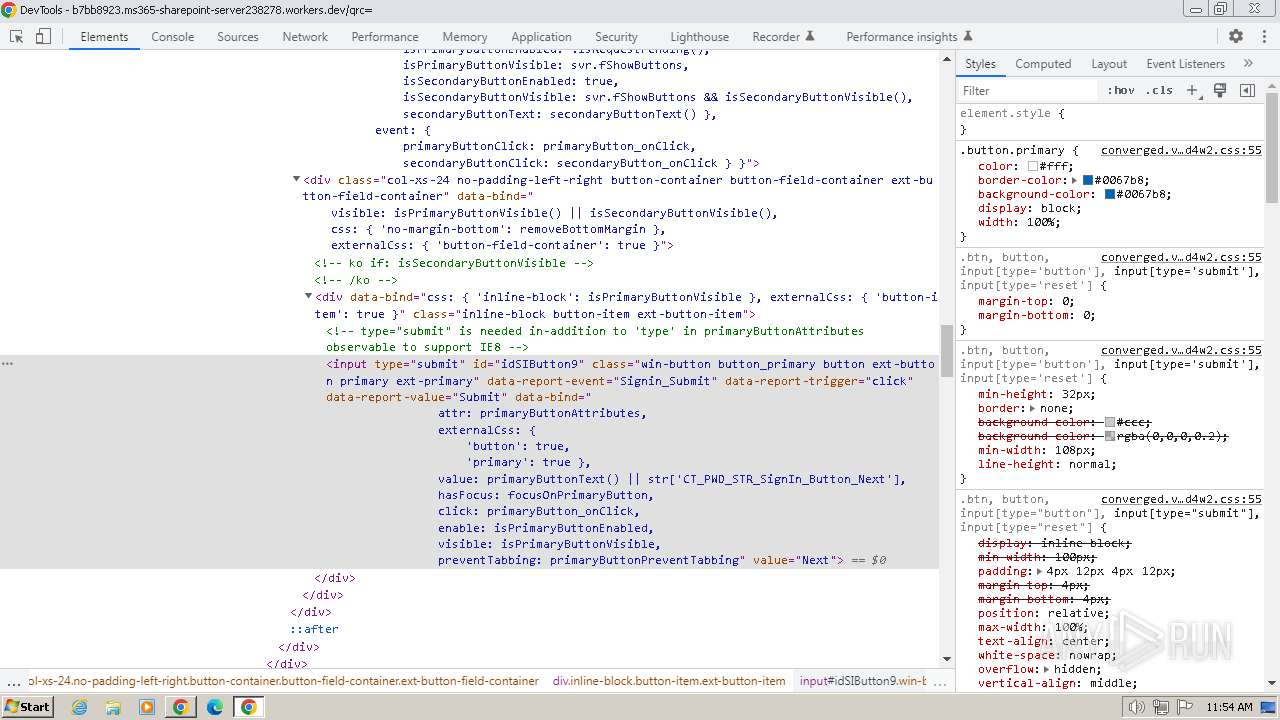Screen dimensions: 1280x720
Task: Toggle the device toolbar icon
Action: point(43,36)
